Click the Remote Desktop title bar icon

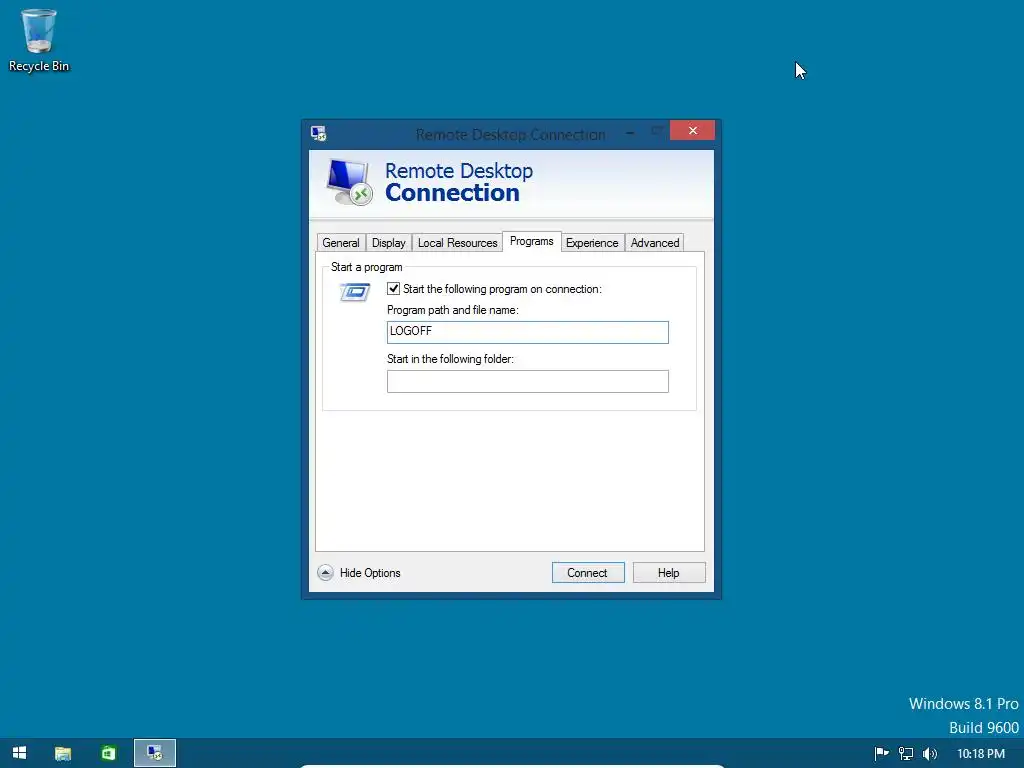pos(319,134)
